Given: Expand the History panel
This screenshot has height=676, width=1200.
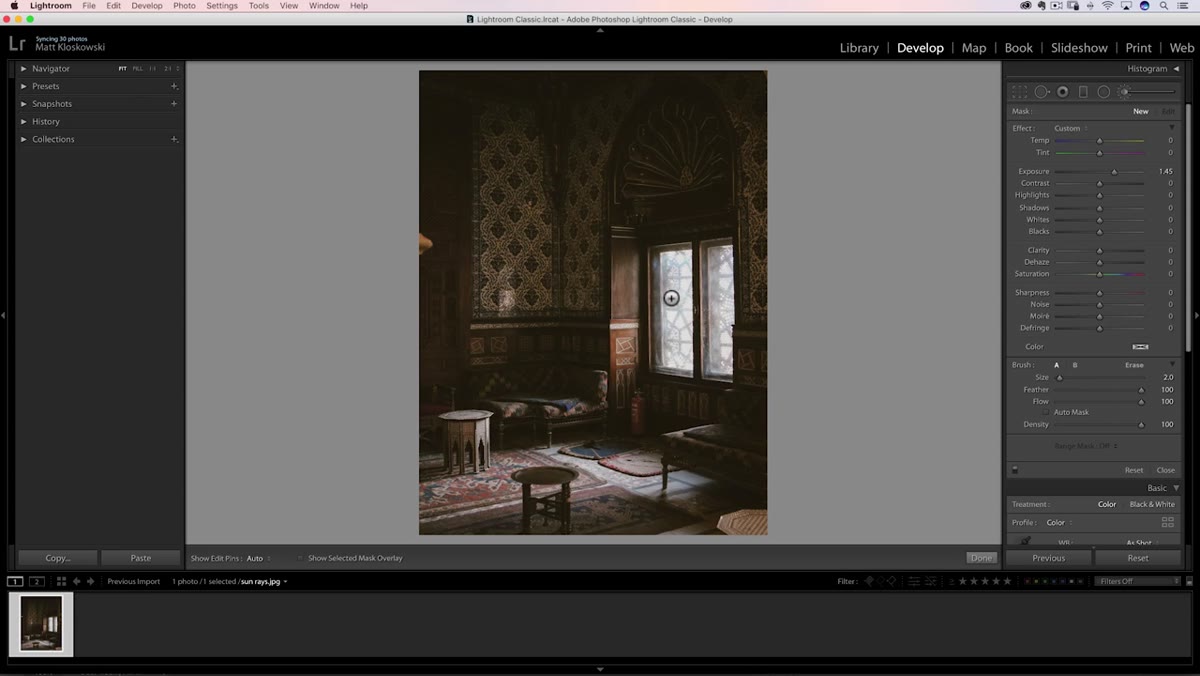Looking at the screenshot, I should point(24,121).
